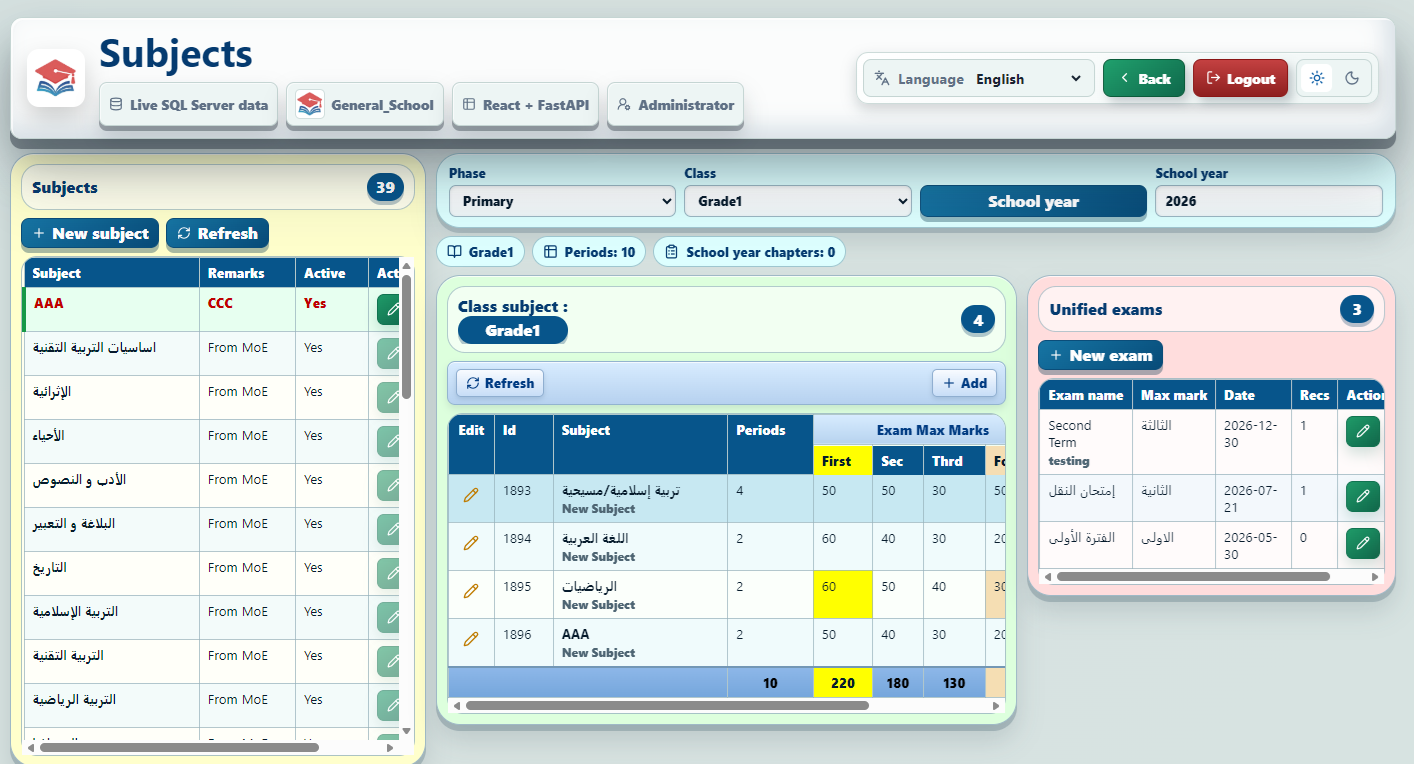Click the Grade1 class subject pill

(512, 330)
